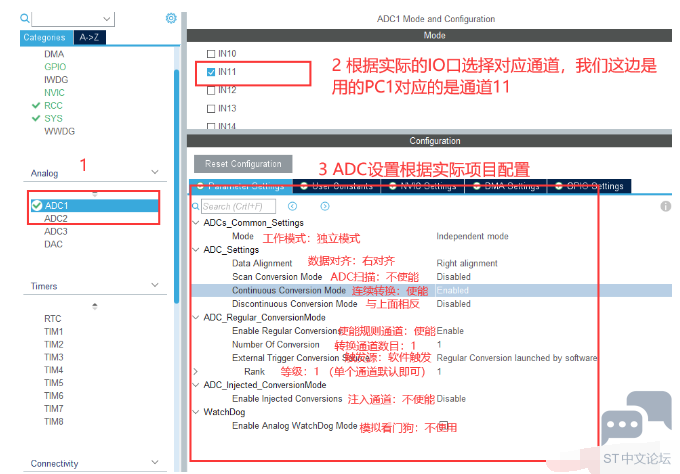Uncheck the IN11 channel checkbox
The image size is (680, 474).
click(x=210, y=72)
